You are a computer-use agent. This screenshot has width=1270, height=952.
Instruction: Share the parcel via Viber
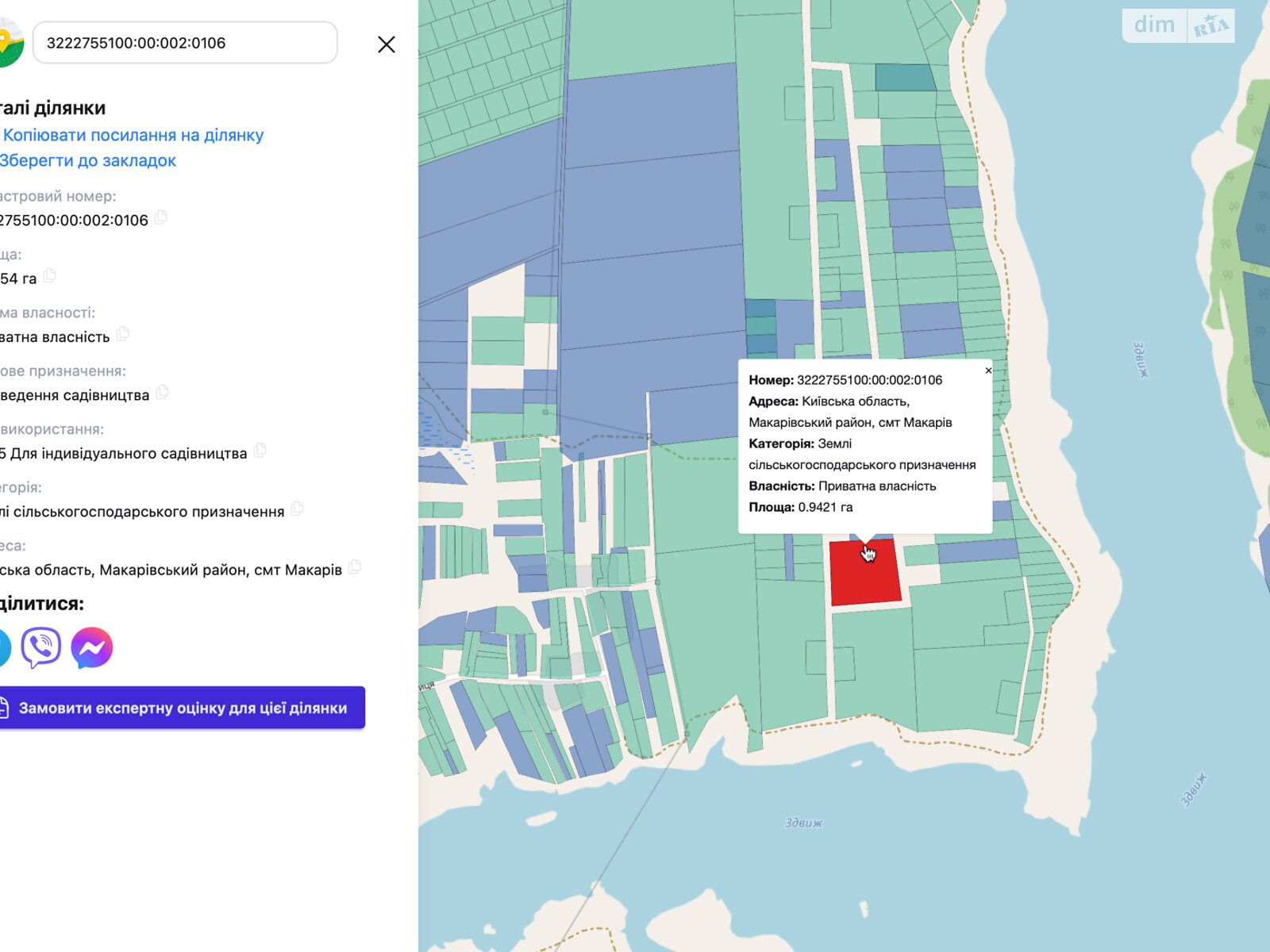[x=41, y=648]
